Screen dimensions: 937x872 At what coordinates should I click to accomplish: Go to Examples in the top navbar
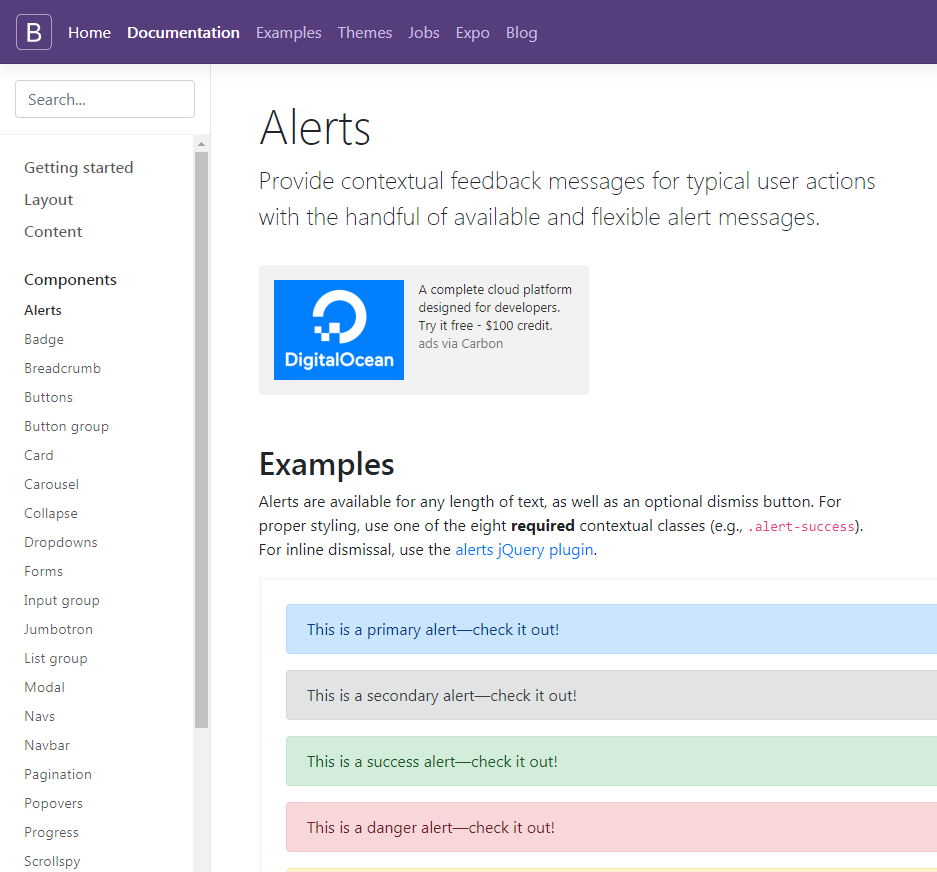(288, 33)
